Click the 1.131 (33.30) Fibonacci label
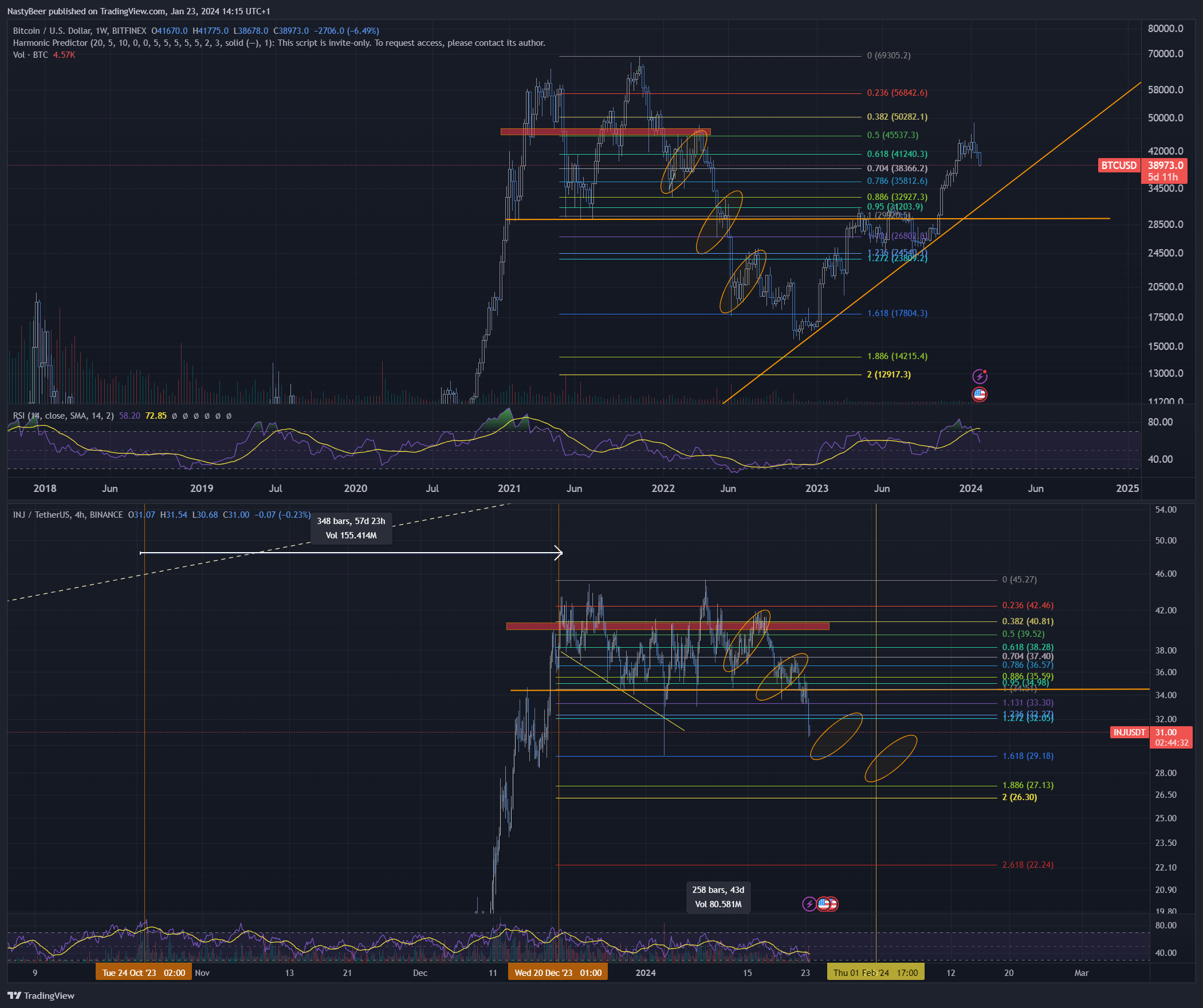Viewport: 1203px width, 1008px height. [x=1028, y=703]
